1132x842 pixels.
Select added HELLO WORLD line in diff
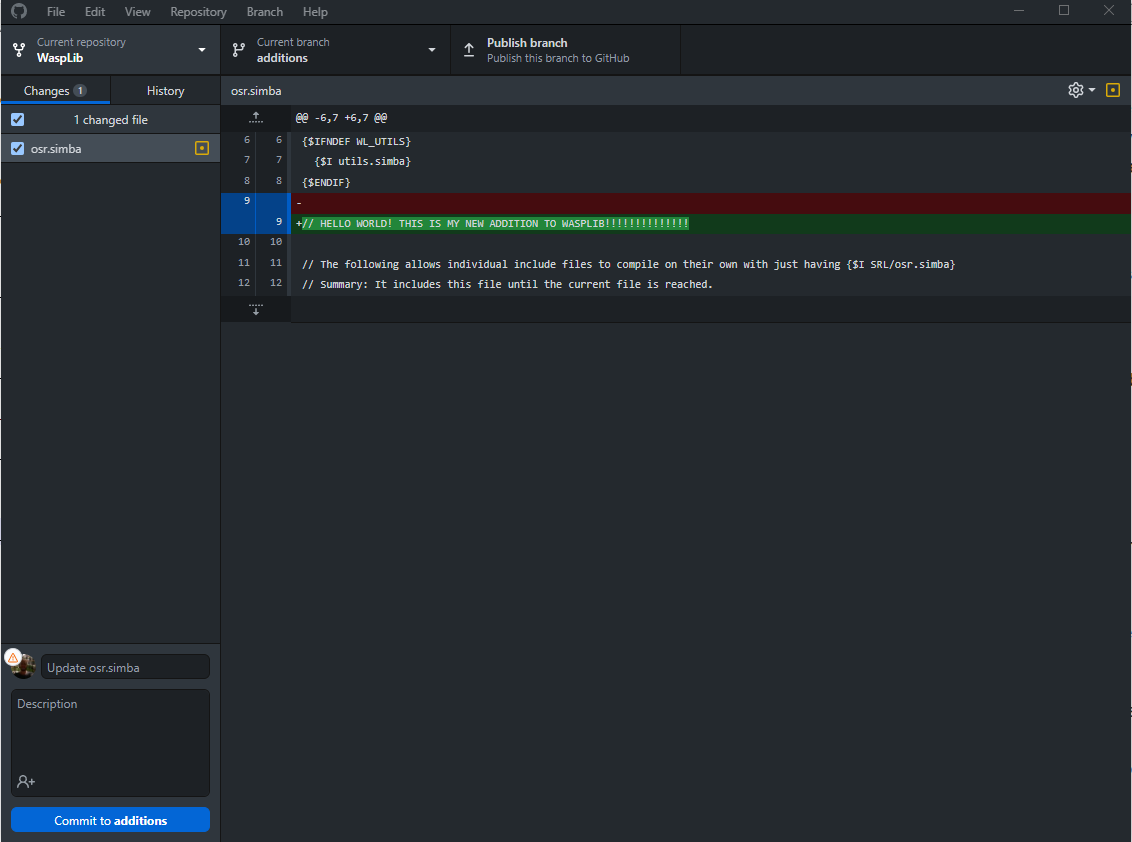pyautogui.click(x=676, y=223)
